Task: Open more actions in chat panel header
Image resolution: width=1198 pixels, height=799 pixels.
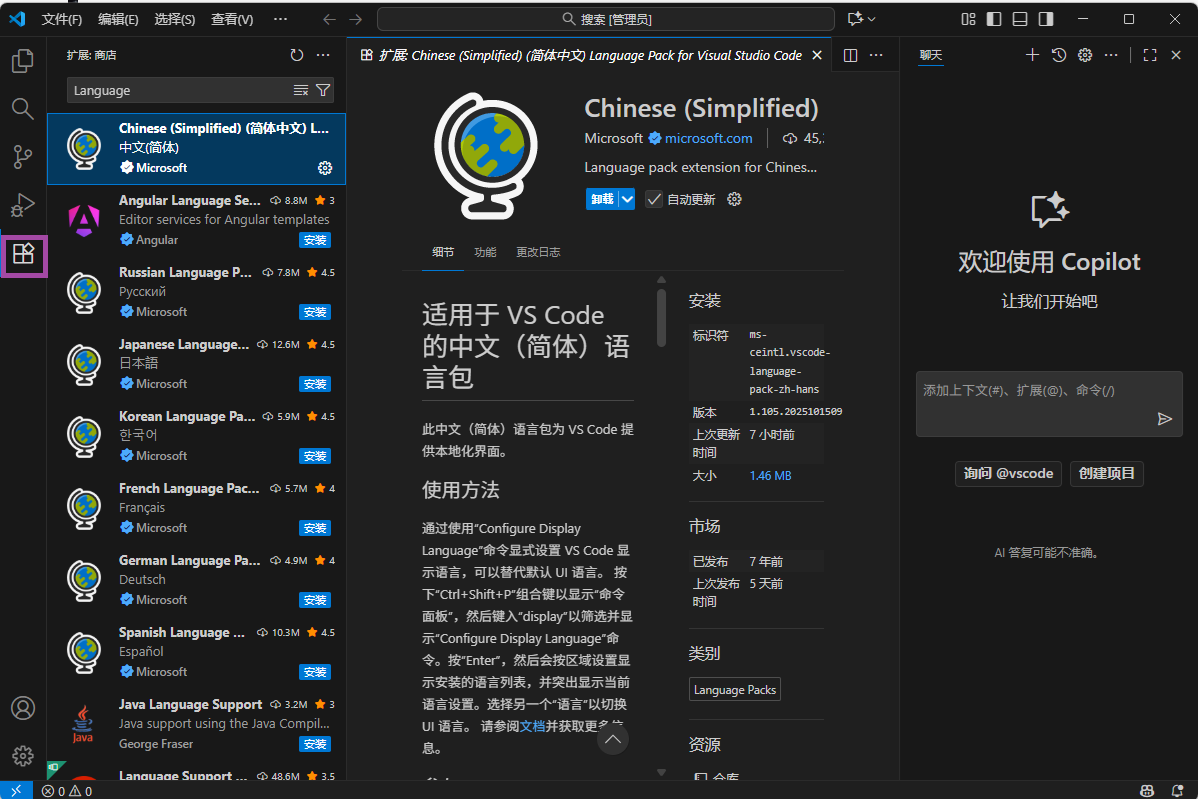Action: coord(1111,55)
